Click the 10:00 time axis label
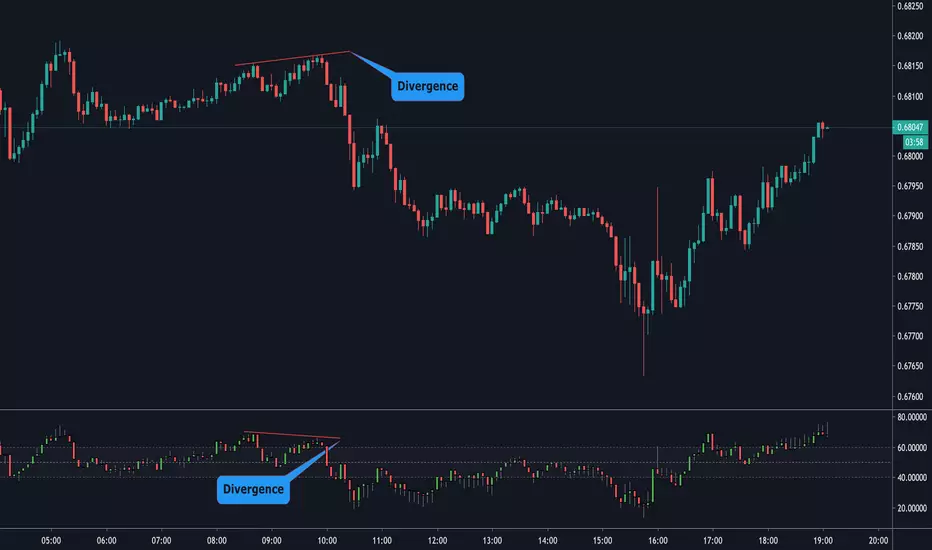The height and width of the screenshot is (550, 932). [327, 540]
